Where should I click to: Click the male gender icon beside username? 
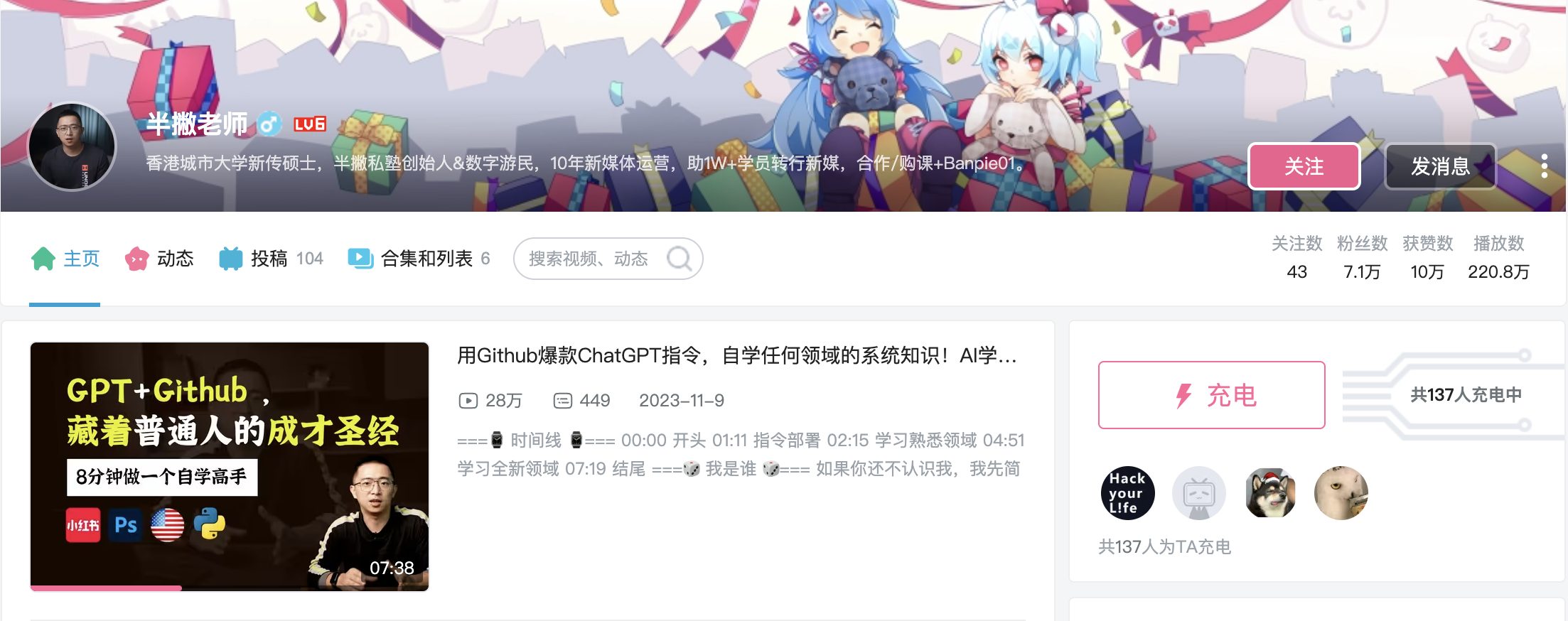(269, 124)
